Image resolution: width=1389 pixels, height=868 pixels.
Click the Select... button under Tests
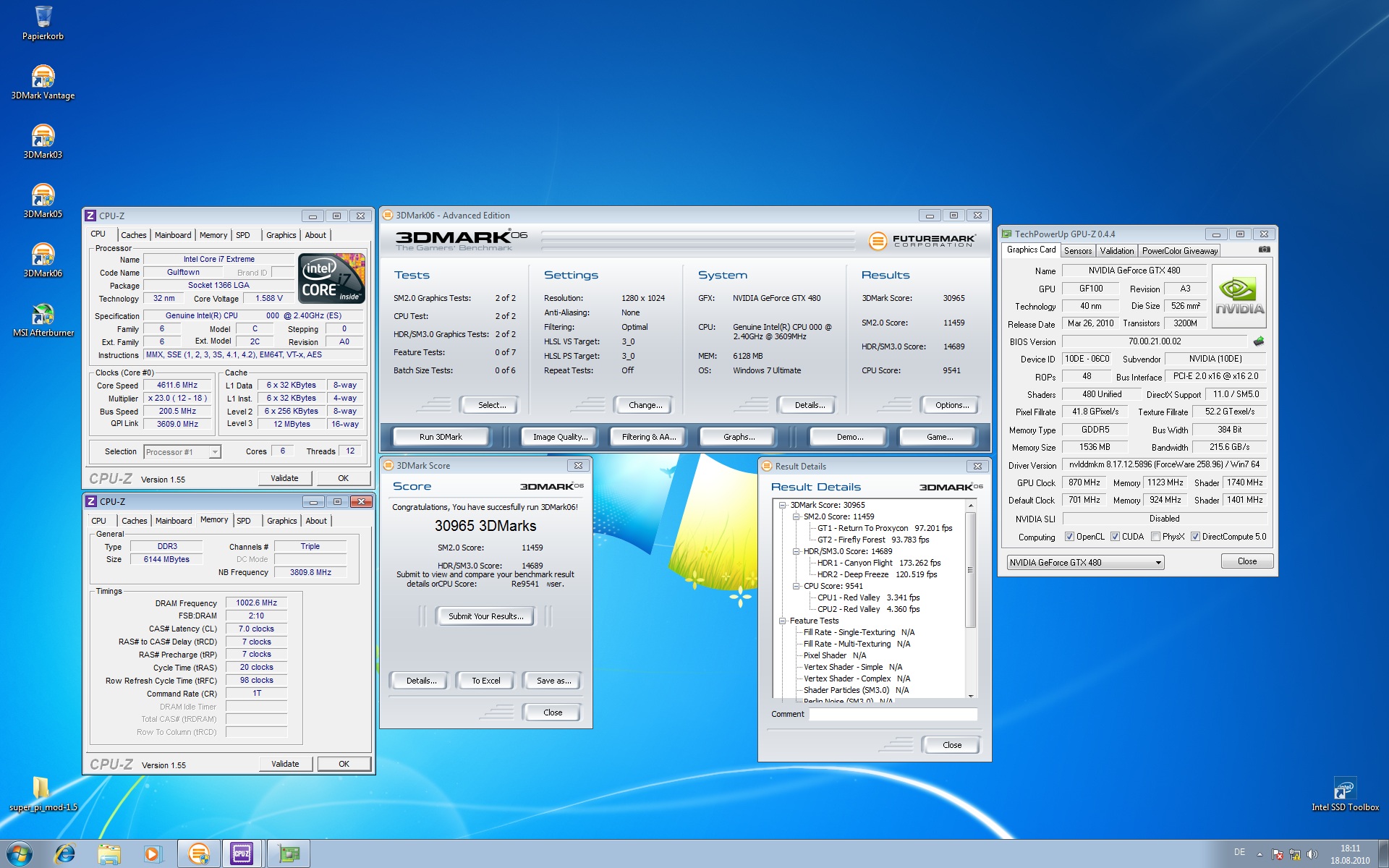(x=491, y=405)
